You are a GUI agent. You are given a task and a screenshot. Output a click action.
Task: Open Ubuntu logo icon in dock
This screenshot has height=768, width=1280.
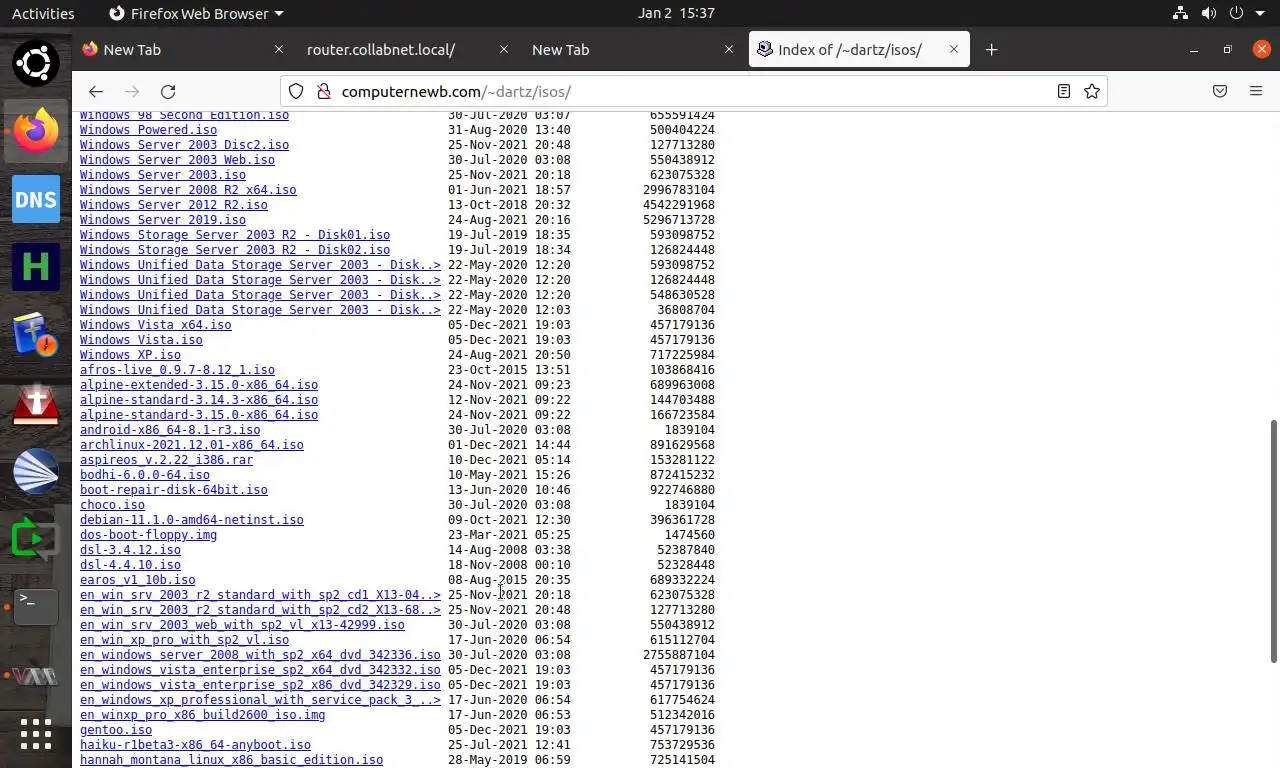click(x=36, y=63)
